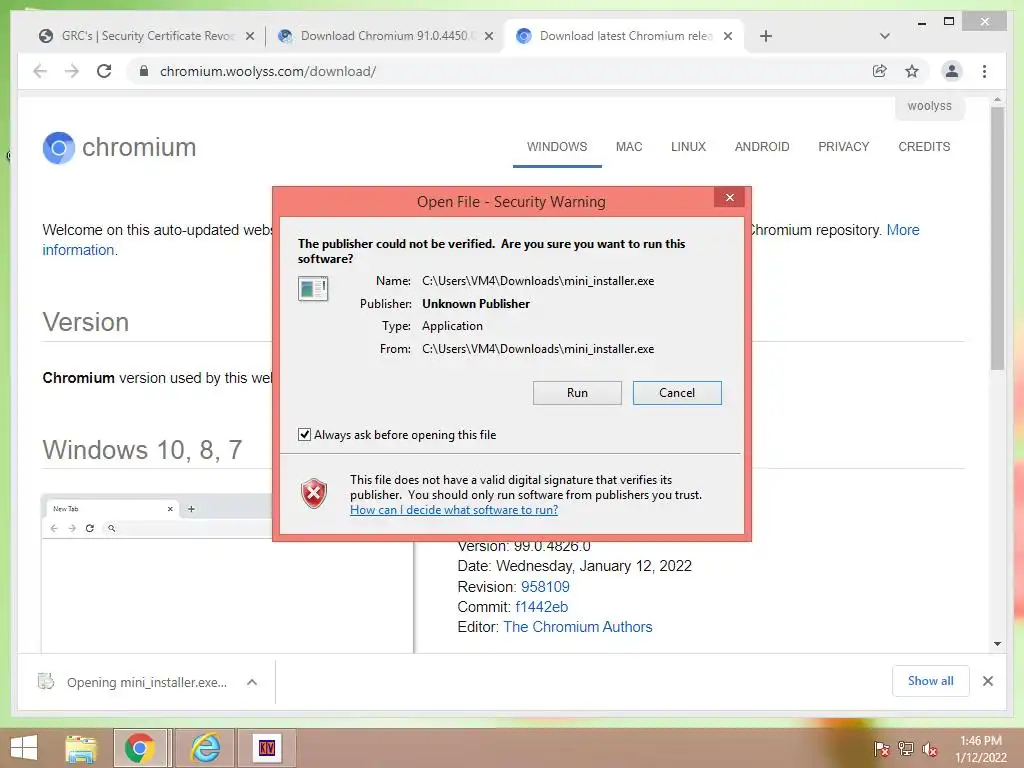Select the ANDROID navigation item
This screenshot has height=768, width=1024.
point(761,147)
